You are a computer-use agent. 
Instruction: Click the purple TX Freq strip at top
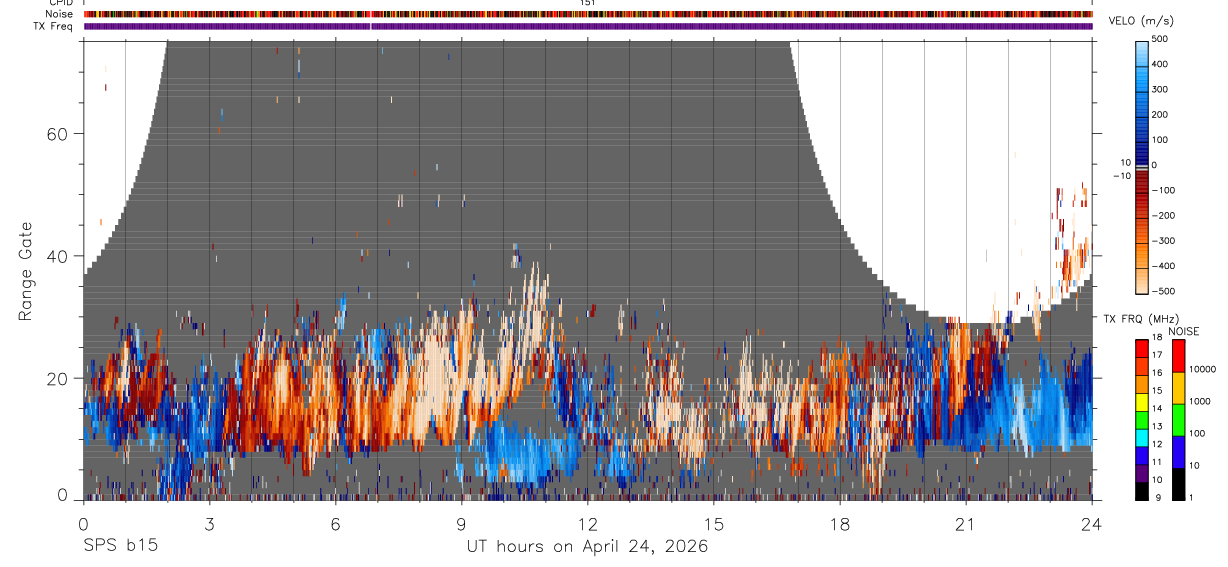click(588, 26)
